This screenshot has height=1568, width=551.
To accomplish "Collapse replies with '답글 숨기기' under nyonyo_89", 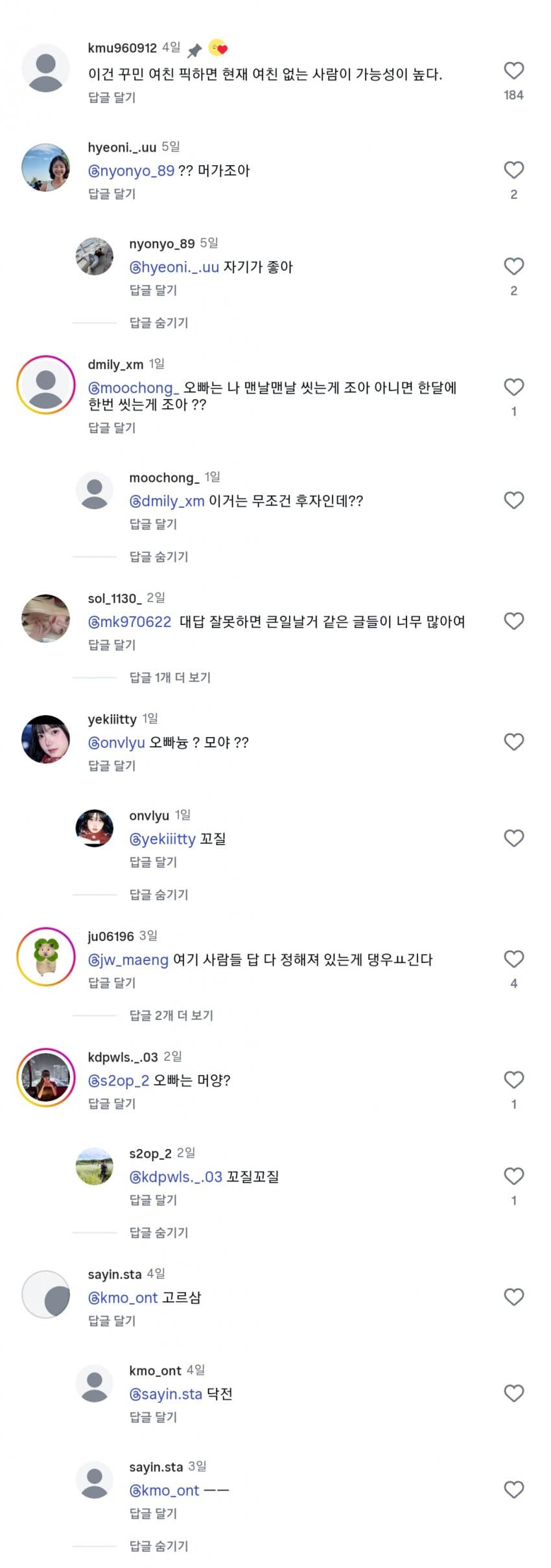I will pyautogui.click(x=159, y=323).
